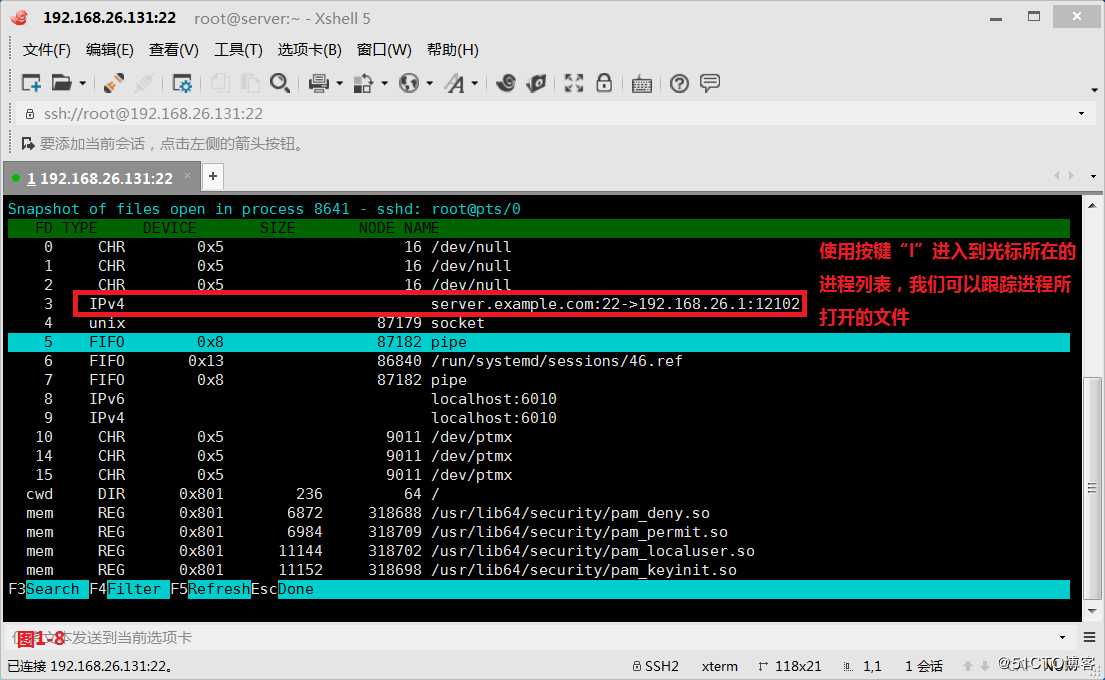Click the add-current-session arrow icon
1105x680 pixels.
28,144
